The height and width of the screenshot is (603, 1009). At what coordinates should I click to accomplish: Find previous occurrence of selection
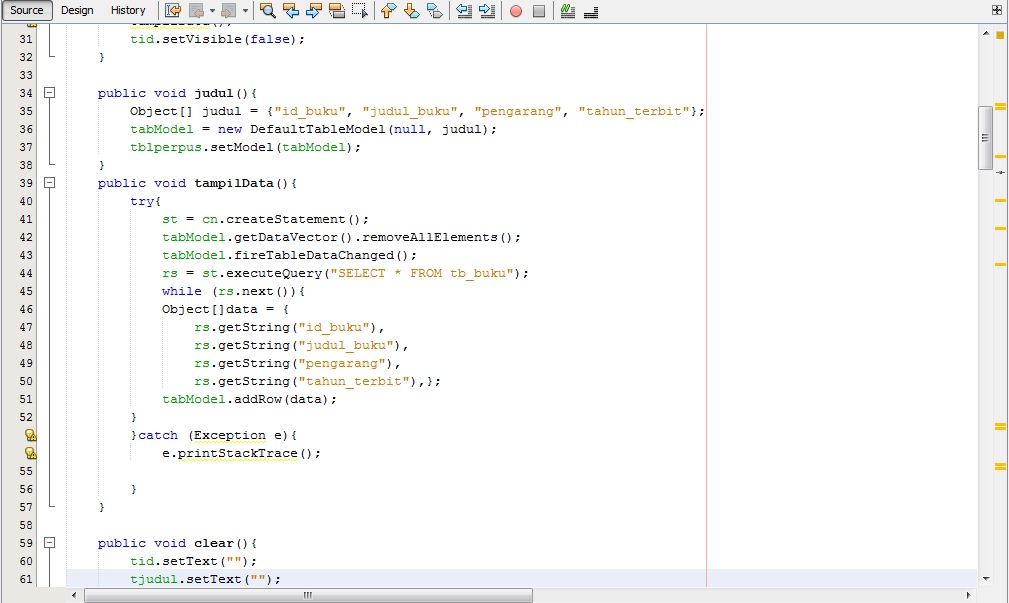tap(293, 11)
